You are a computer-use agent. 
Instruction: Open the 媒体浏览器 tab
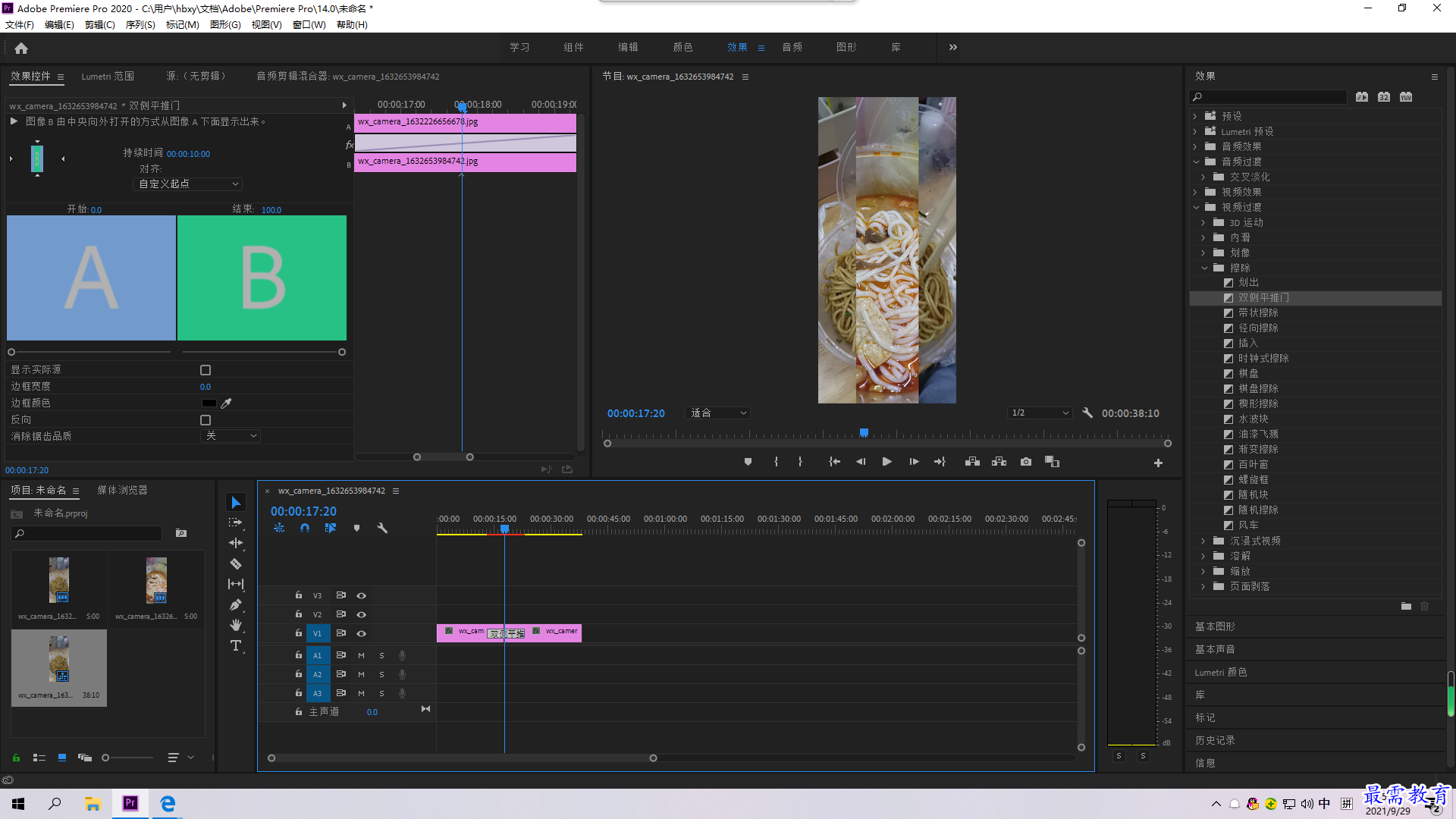pos(122,491)
